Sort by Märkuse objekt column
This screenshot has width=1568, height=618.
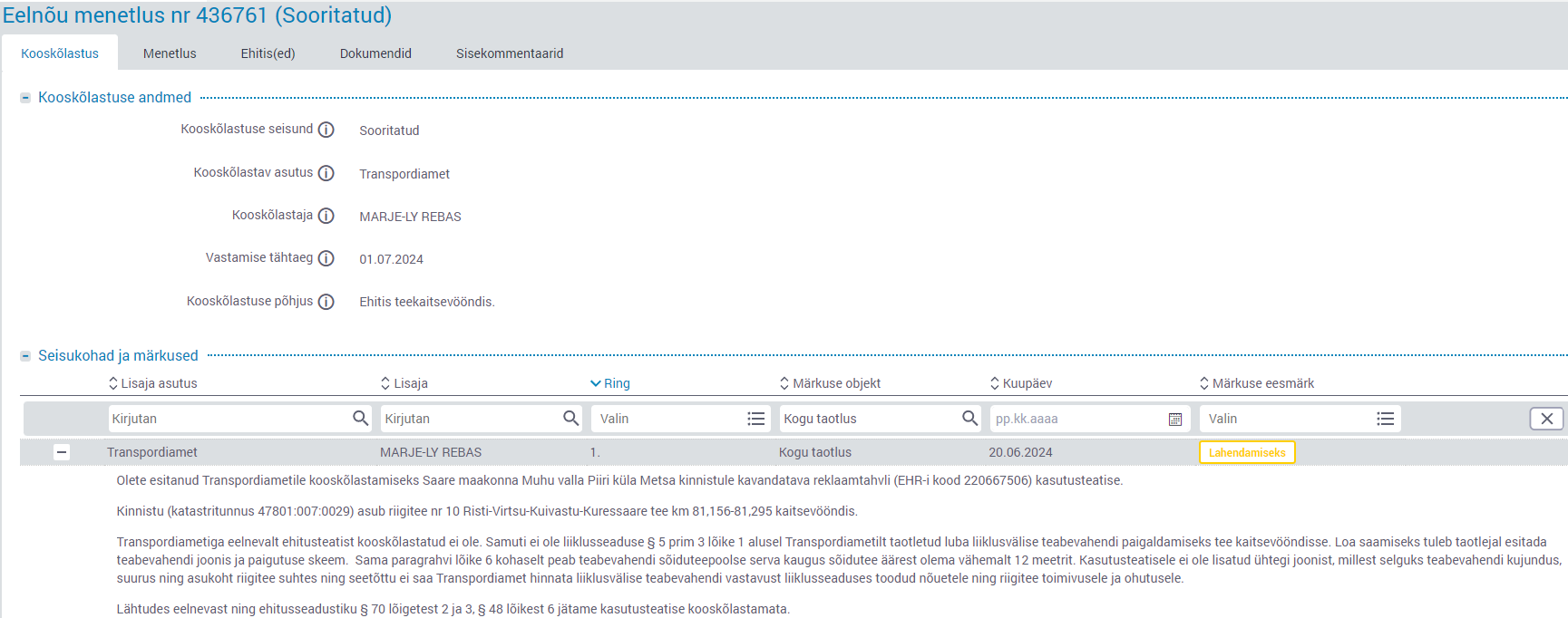coord(830,383)
